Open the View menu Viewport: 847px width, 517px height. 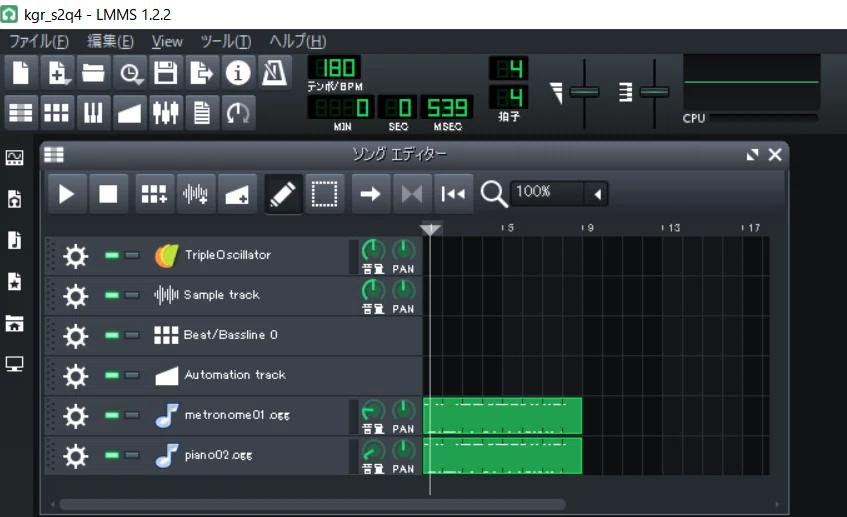click(167, 42)
